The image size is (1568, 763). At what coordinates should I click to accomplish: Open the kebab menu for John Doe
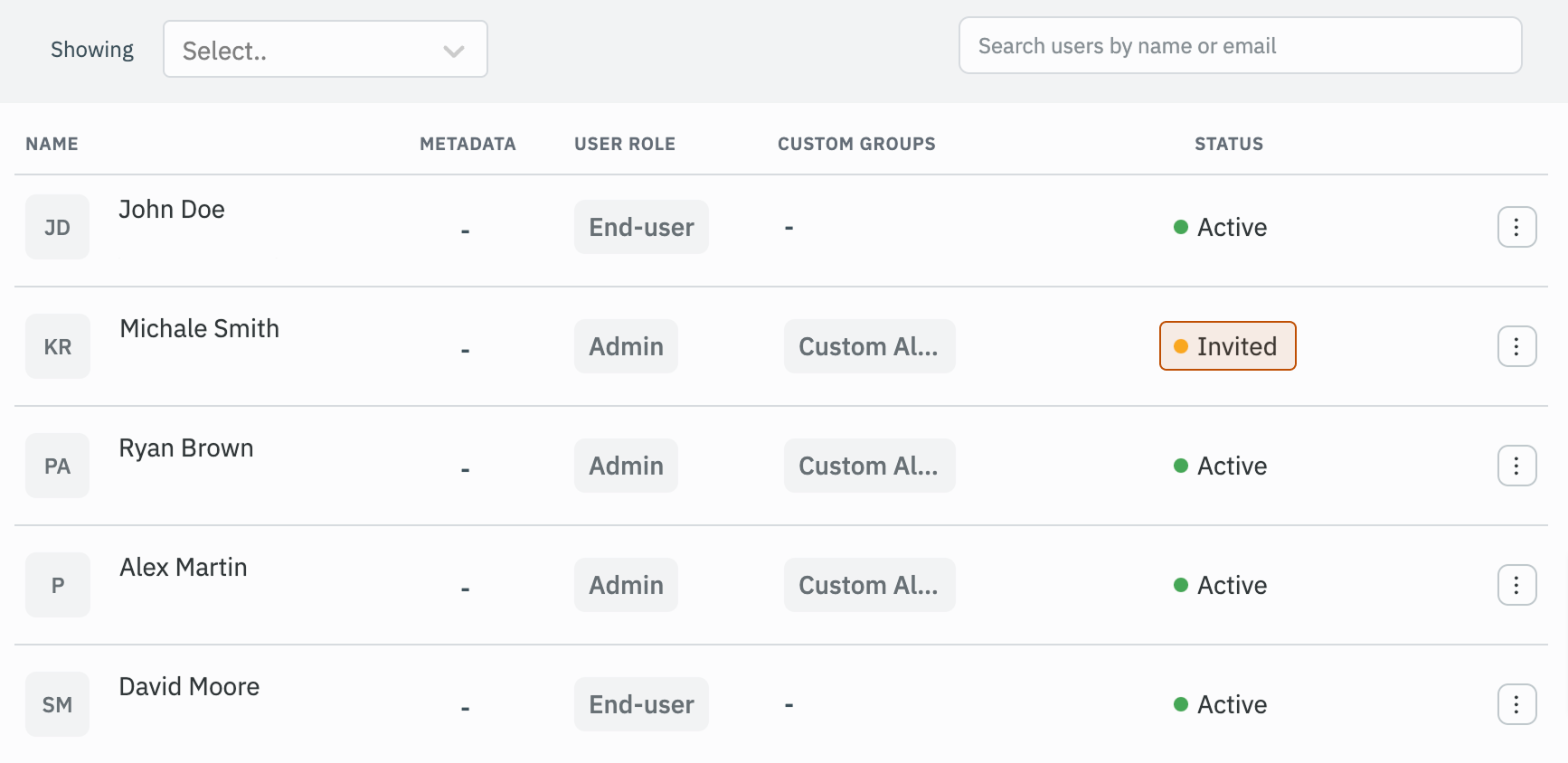click(x=1516, y=227)
